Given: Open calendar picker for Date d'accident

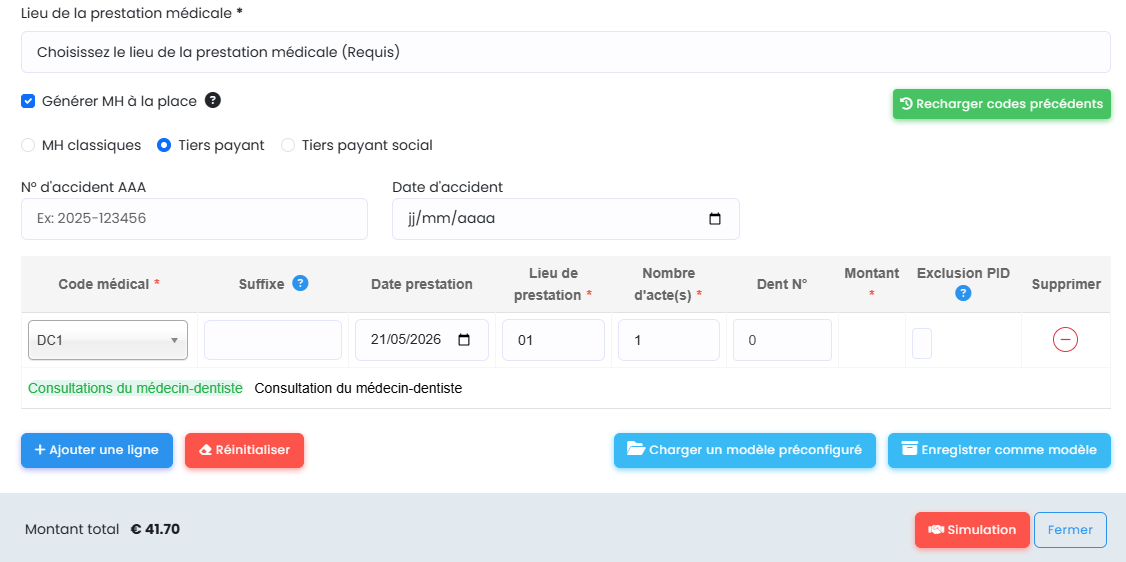Looking at the screenshot, I should [x=715, y=219].
